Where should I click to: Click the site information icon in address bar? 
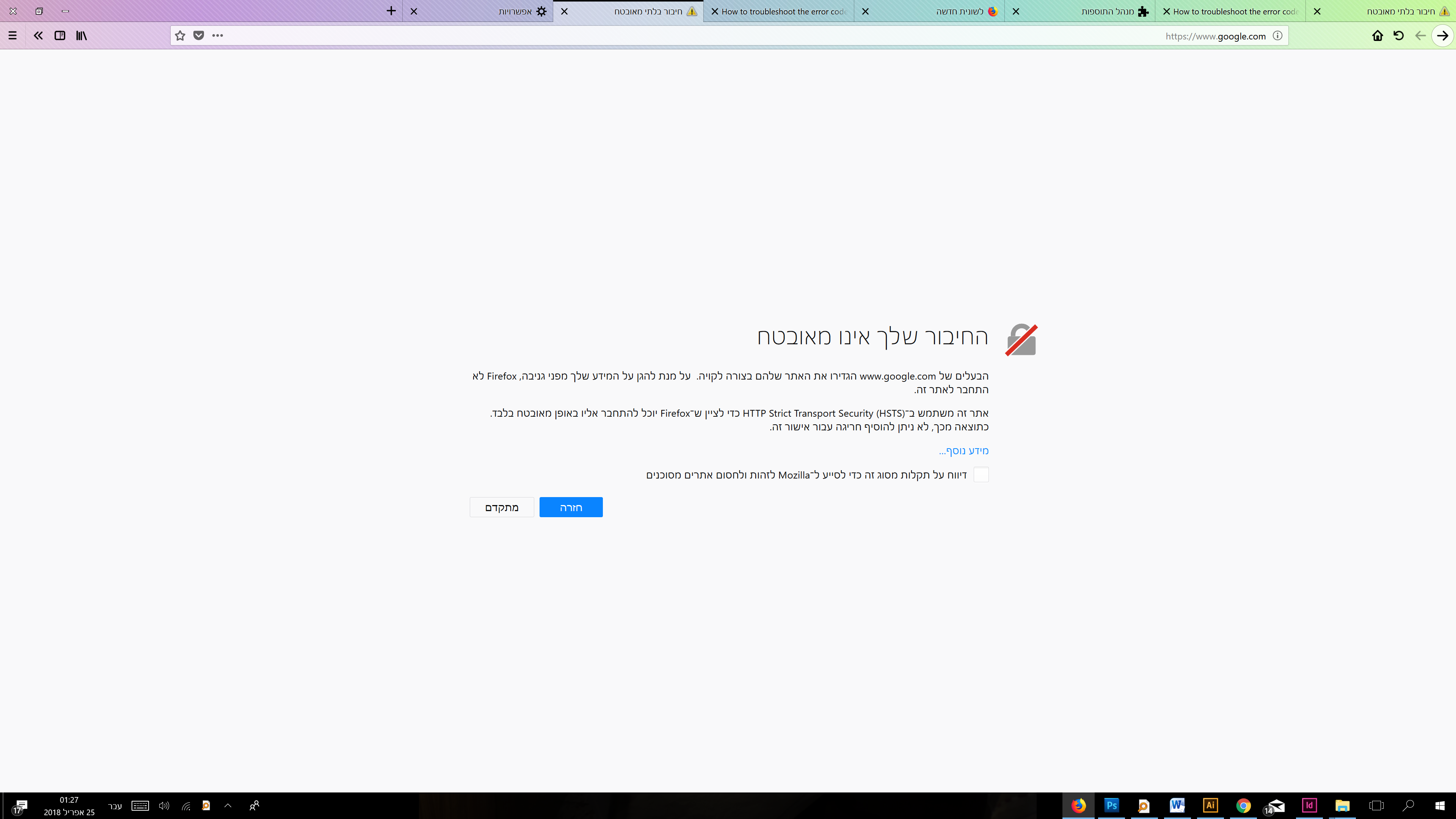click(x=1277, y=36)
